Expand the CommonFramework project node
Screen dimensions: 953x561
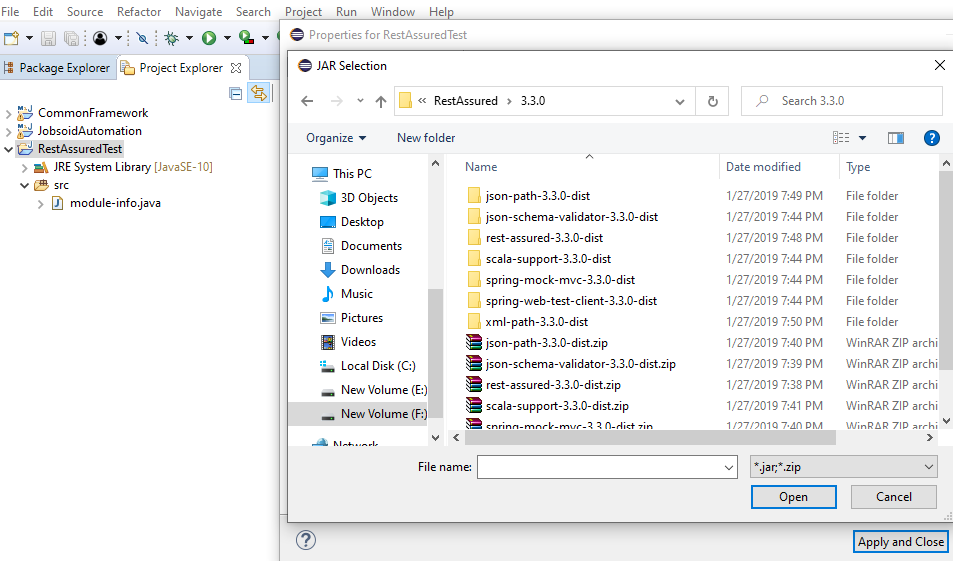click(x=9, y=113)
